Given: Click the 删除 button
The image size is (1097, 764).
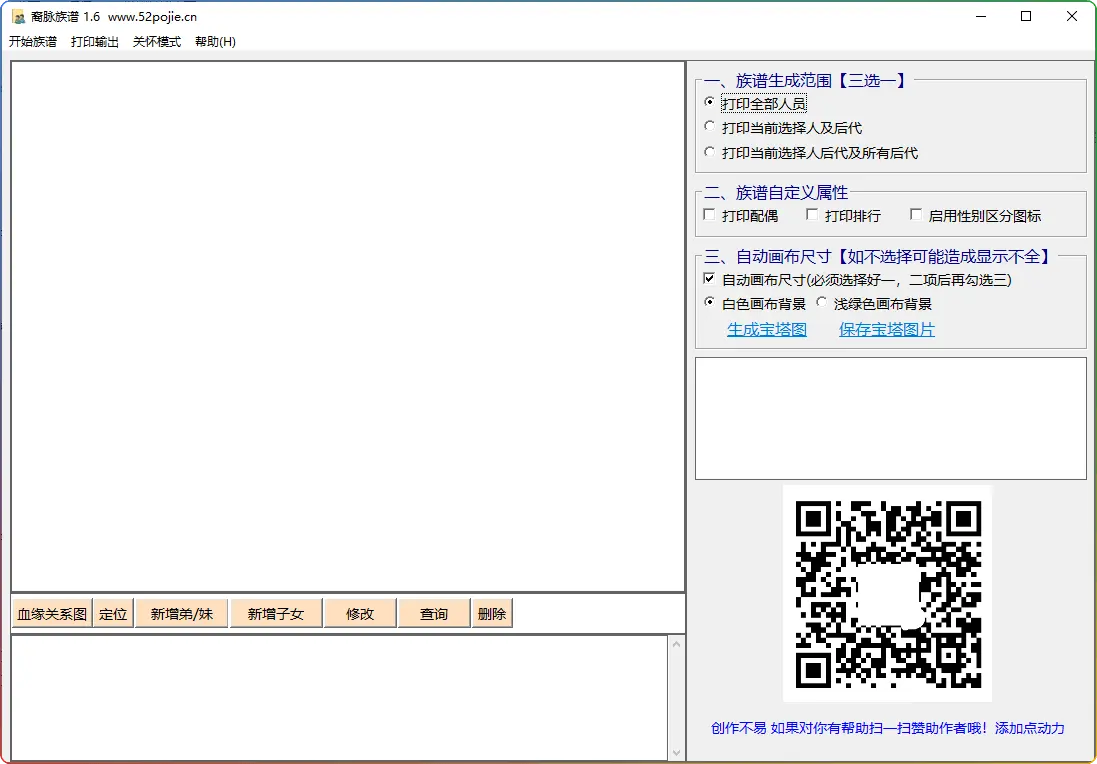Looking at the screenshot, I should (492, 614).
